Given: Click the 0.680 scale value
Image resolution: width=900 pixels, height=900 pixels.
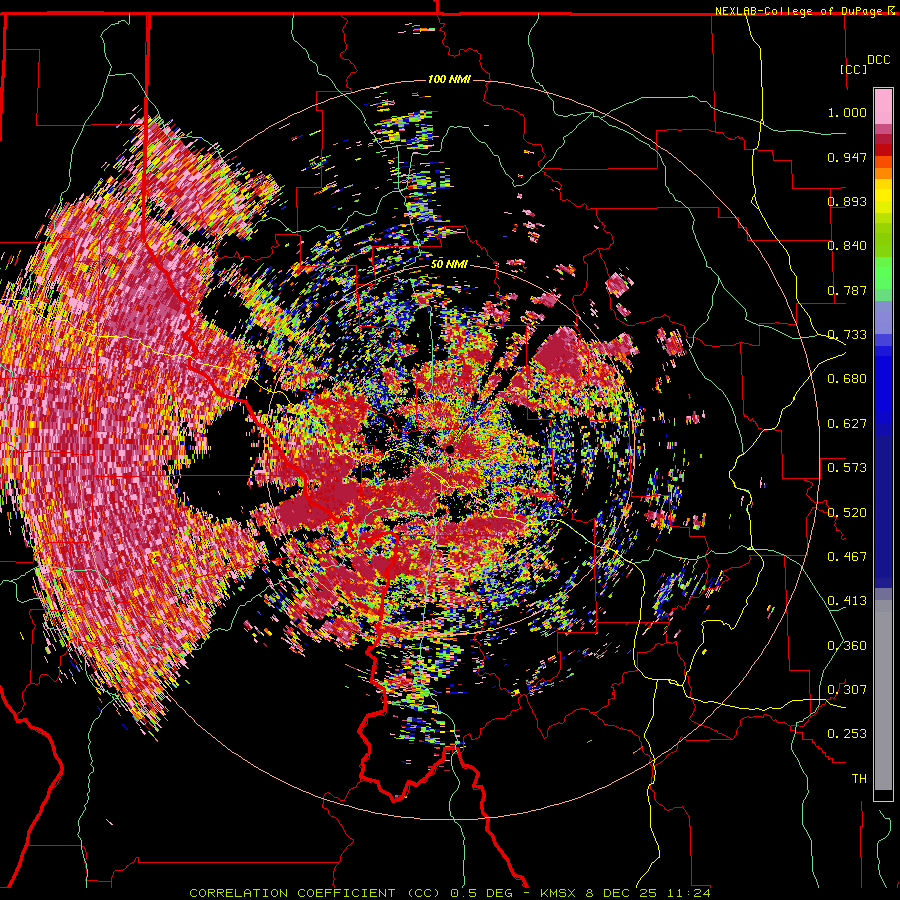Looking at the screenshot, I should point(847,379).
